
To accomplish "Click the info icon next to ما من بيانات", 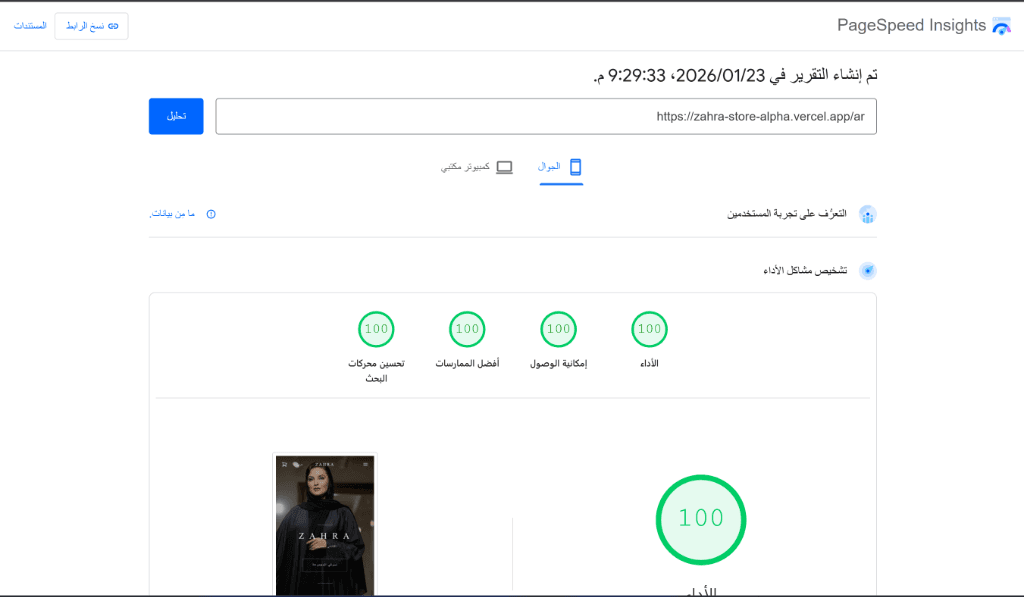I will (x=210, y=214).
